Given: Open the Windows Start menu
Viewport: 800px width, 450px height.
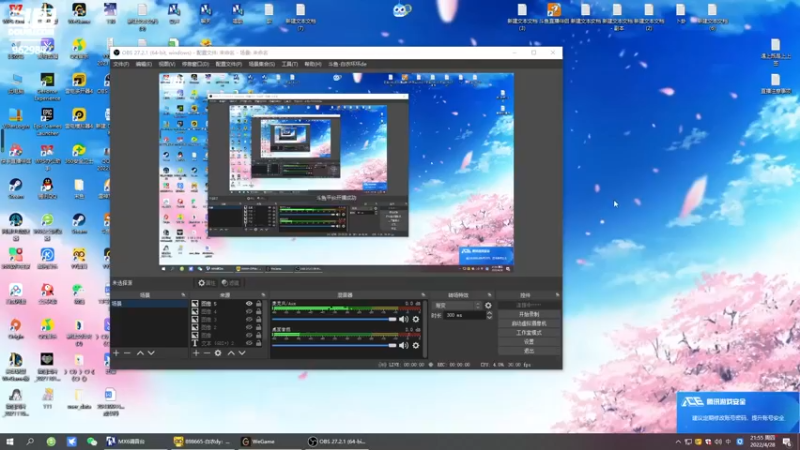Looking at the screenshot, I should pos(9,442).
